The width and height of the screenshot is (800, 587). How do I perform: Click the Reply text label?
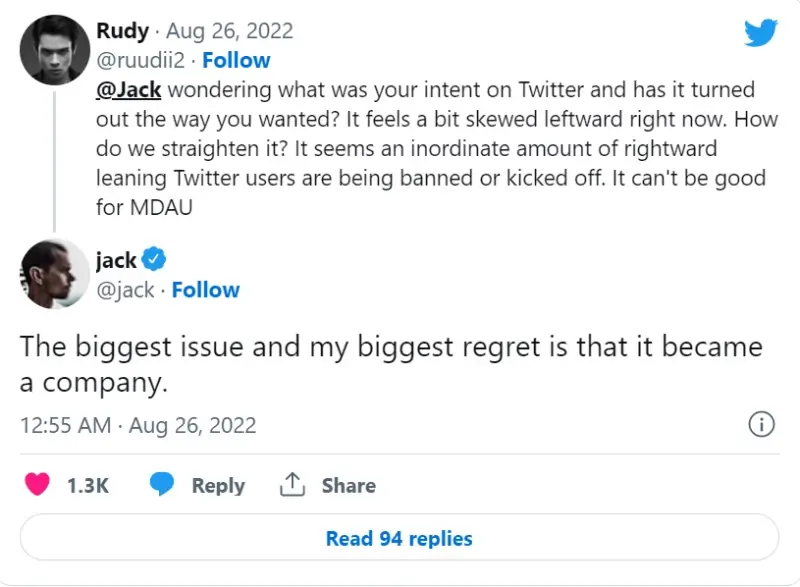218,485
